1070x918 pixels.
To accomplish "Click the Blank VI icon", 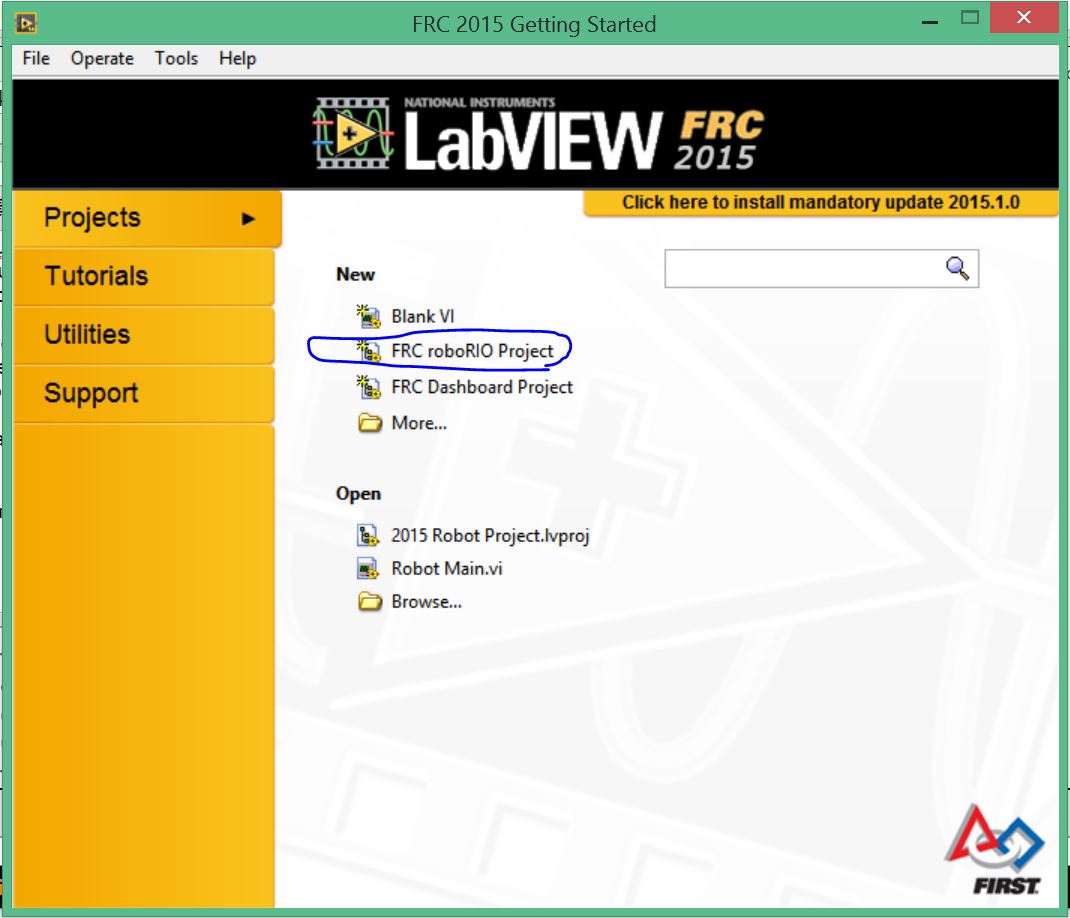I will click(x=368, y=316).
